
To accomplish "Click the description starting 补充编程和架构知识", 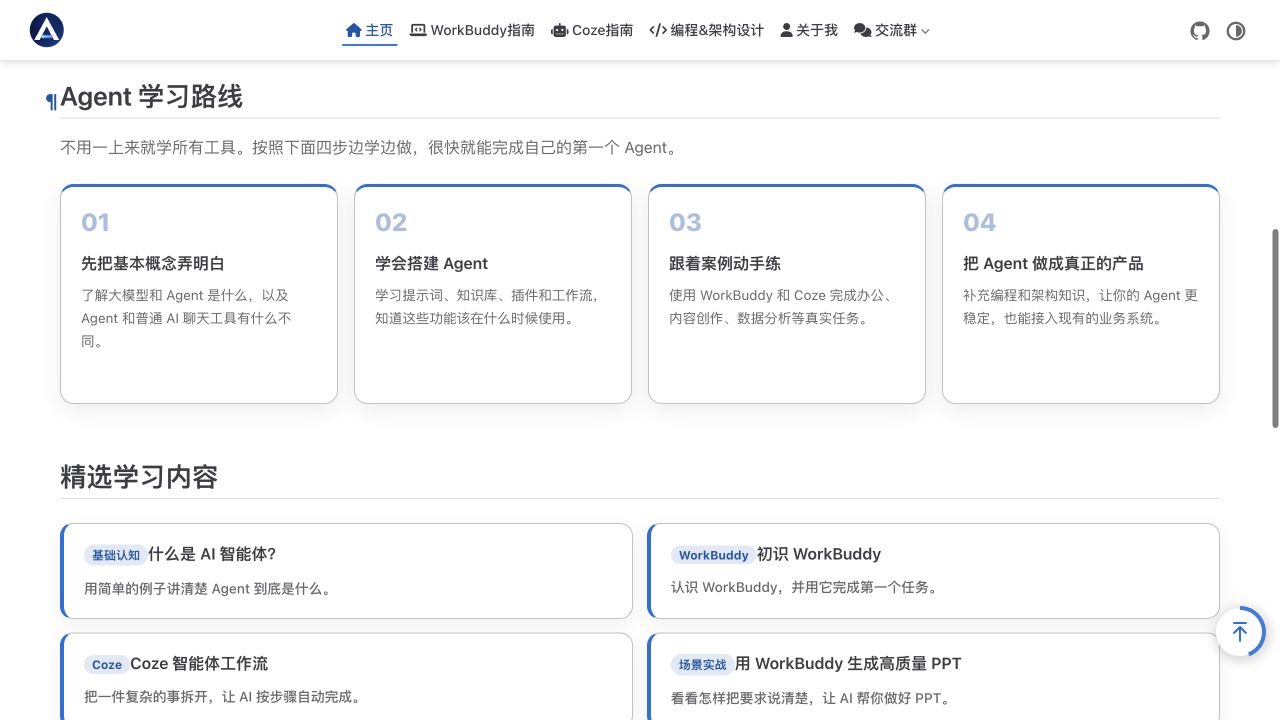I will click(x=1080, y=307).
